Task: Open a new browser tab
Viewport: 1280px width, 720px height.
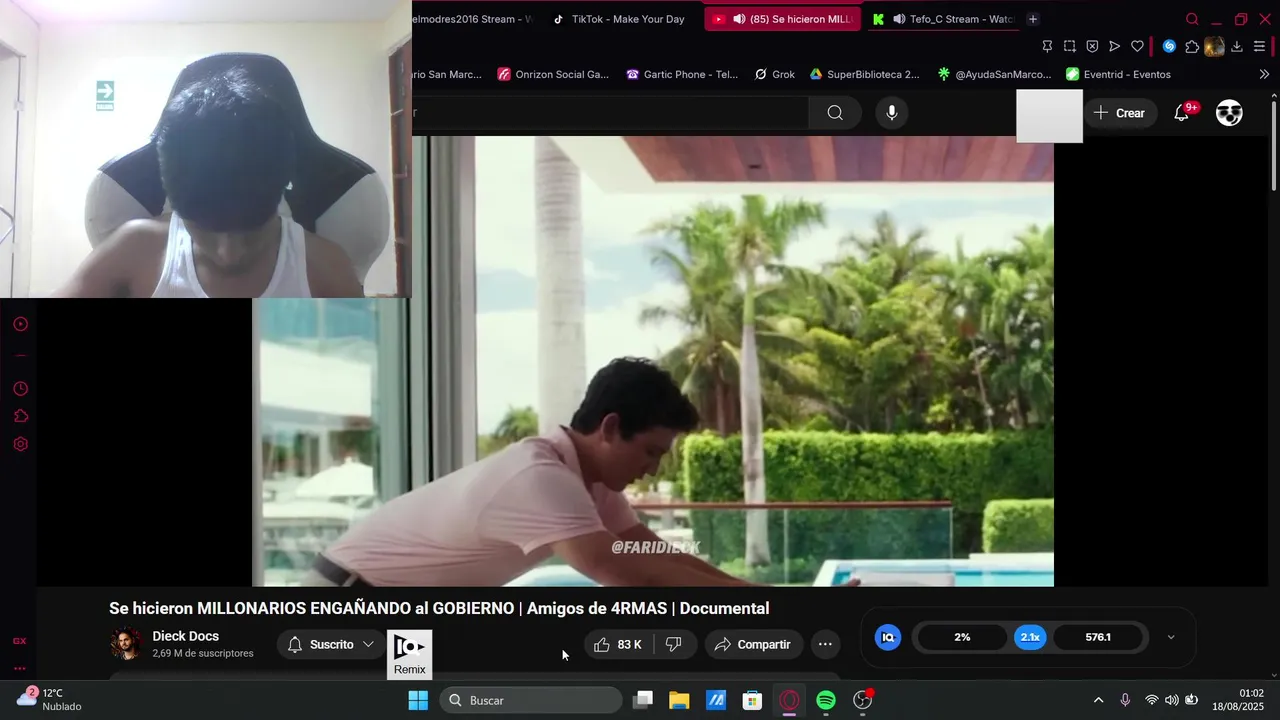Action: pyautogui.click(x=1033, y=19)
